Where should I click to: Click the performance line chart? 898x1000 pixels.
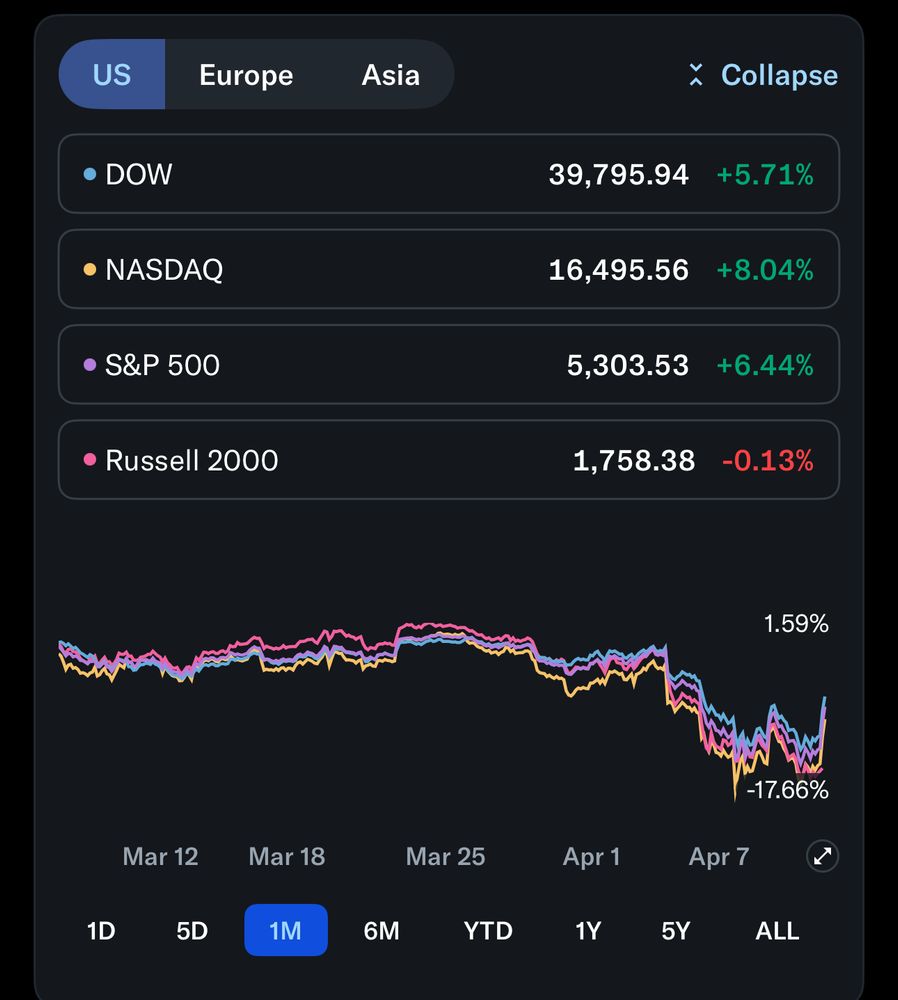[443, 711]
